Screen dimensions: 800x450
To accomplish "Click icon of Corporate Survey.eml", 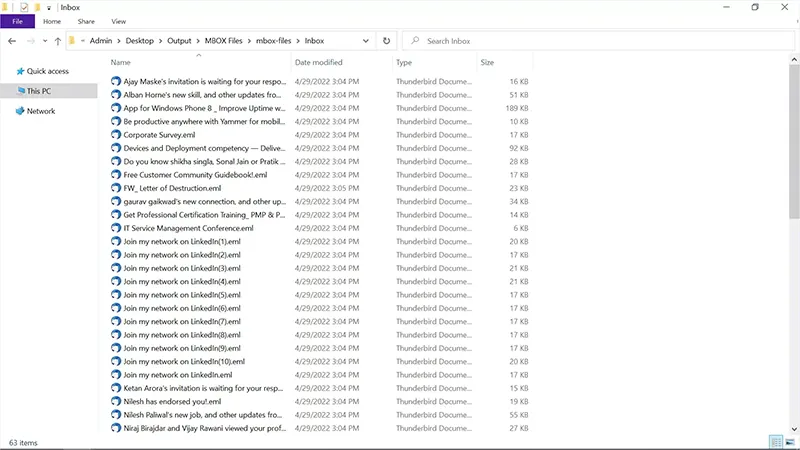I will click(x=116, y=135).
